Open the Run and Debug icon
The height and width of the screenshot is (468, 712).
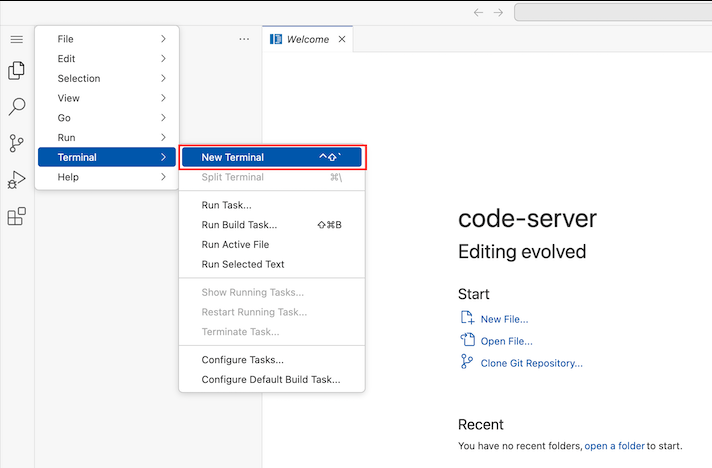click(17, 180)
